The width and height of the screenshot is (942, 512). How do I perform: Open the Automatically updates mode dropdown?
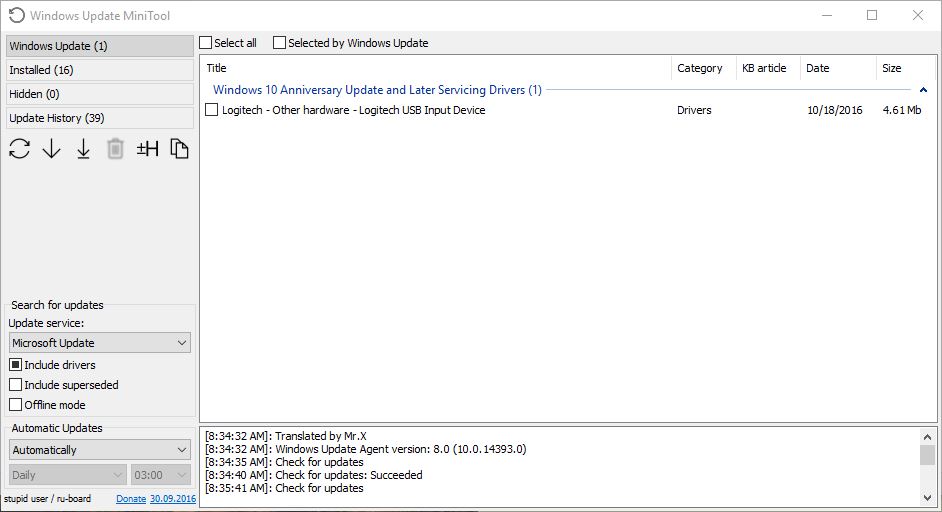[x=100, y=450]
